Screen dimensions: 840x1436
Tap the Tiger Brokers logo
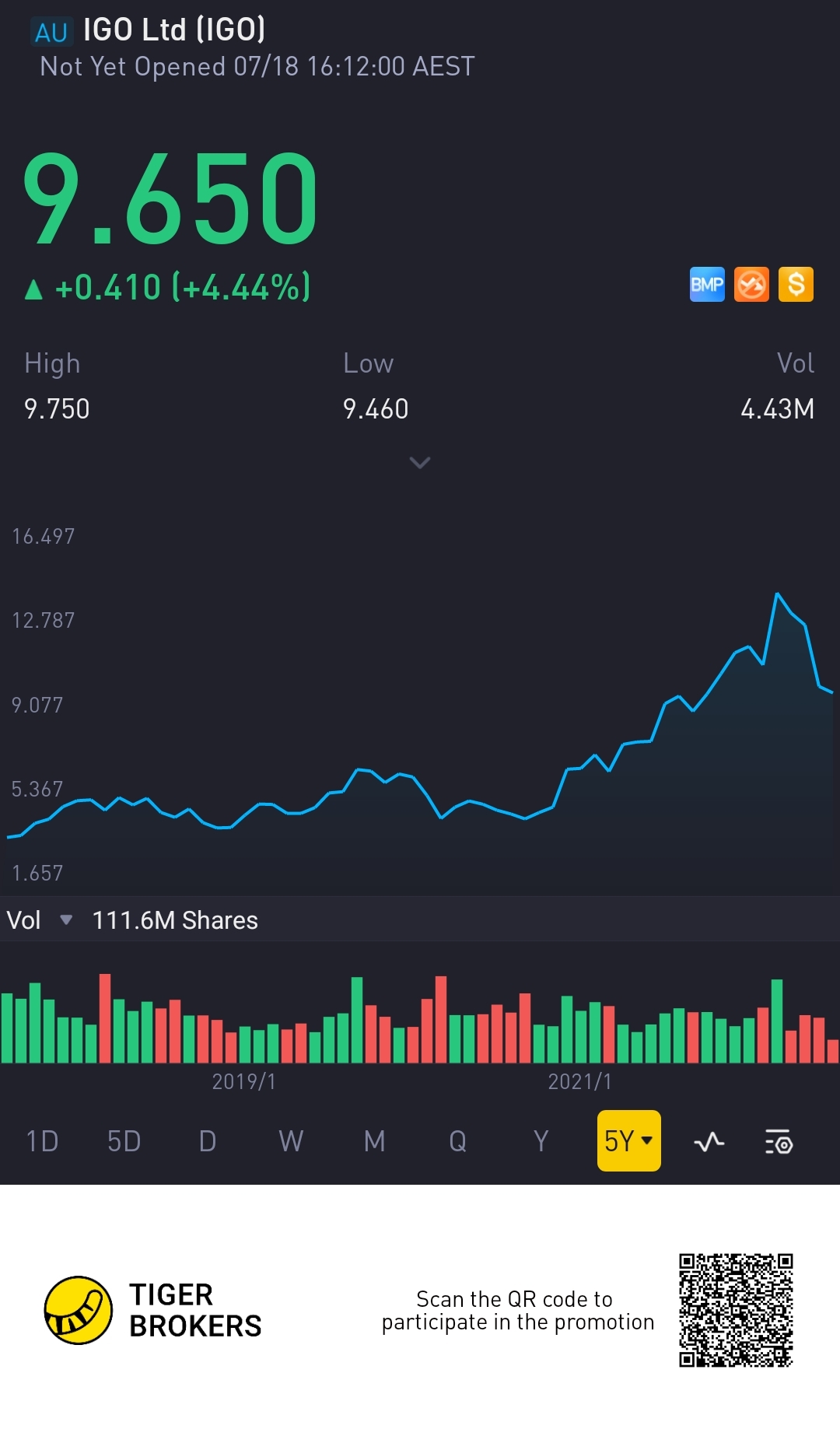(x=79, y=1310)
